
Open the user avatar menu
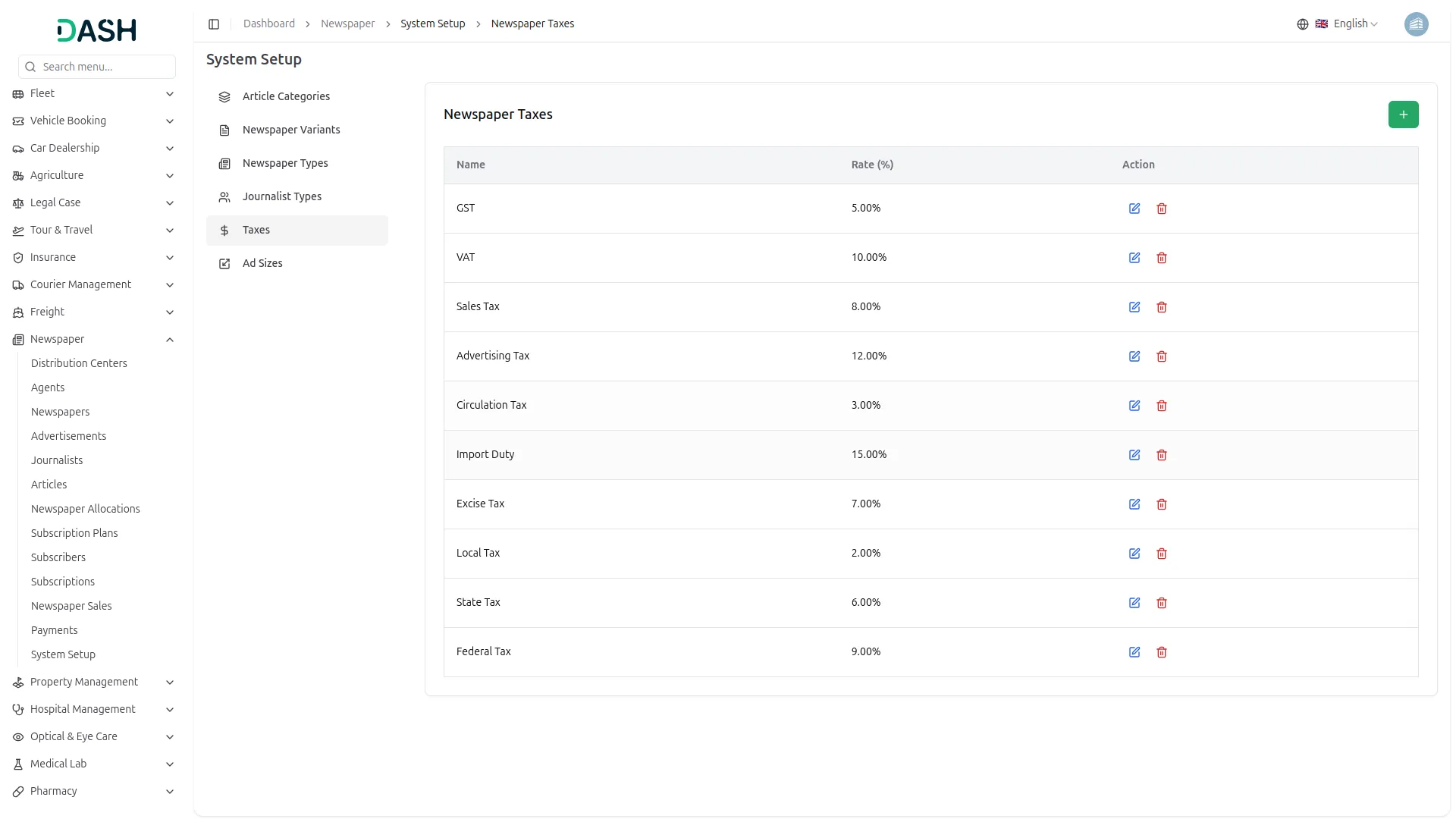point(1416,24)
